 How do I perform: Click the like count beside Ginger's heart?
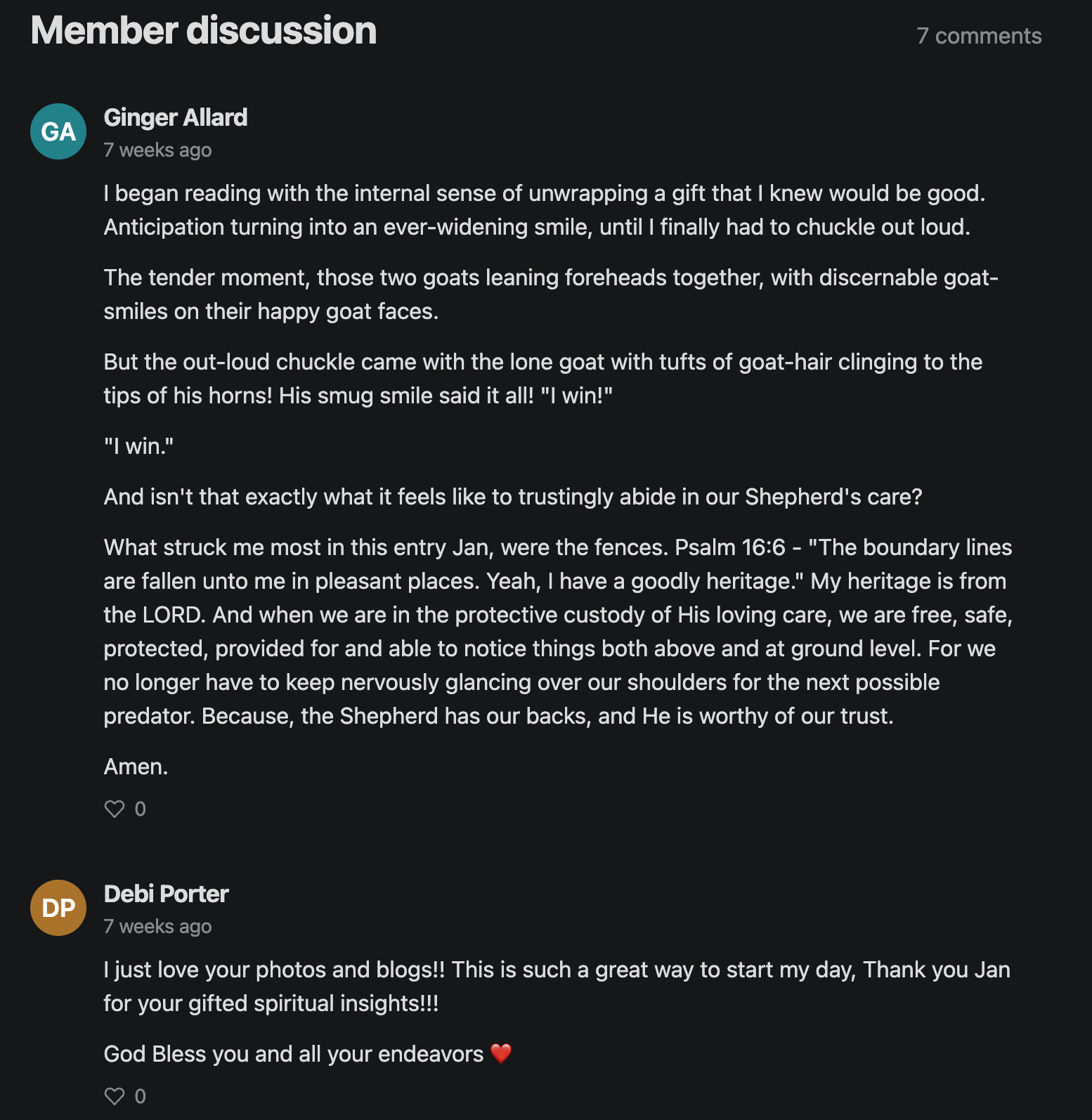pyautogui.click(x=141, y=809)
